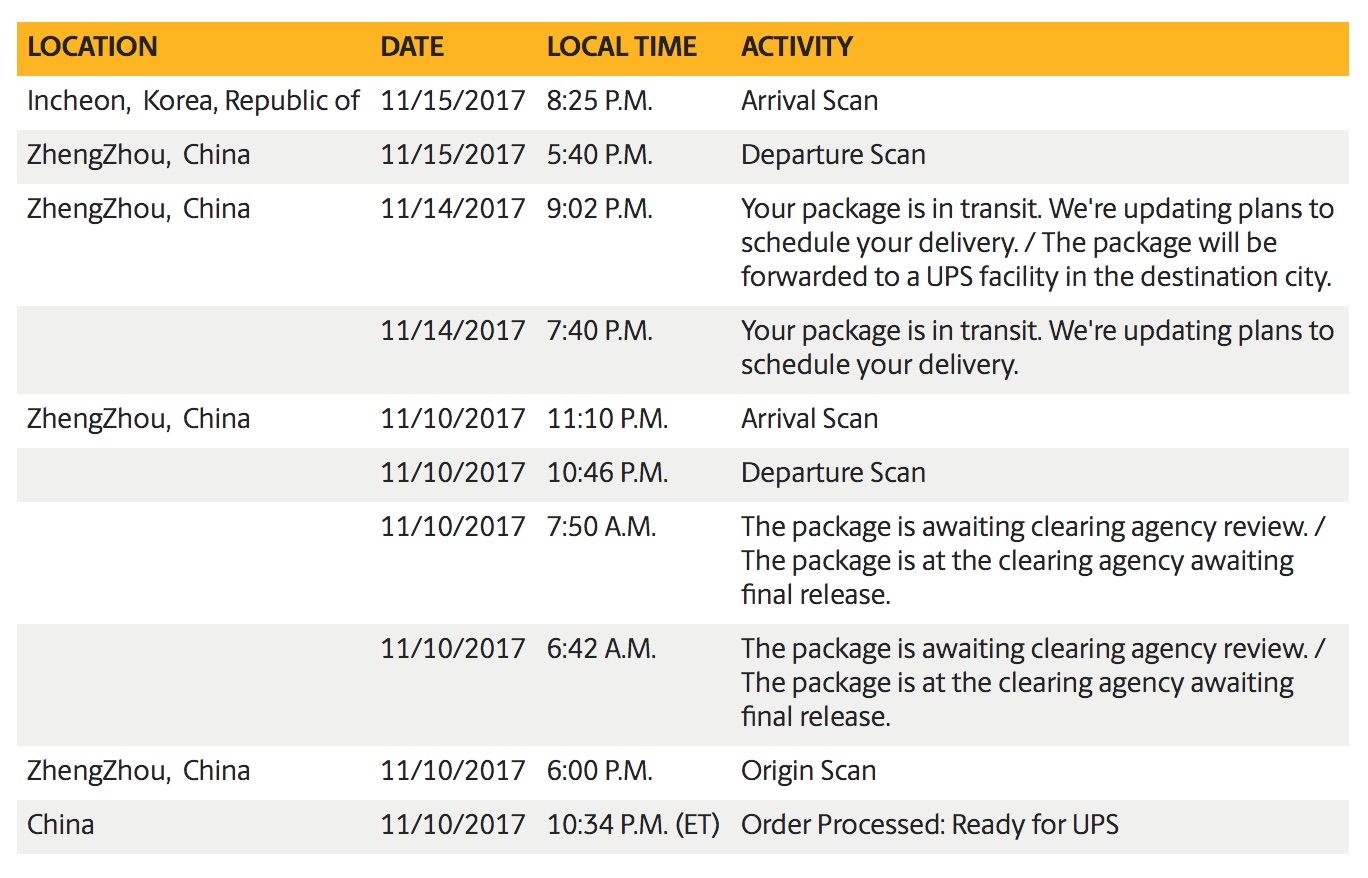Select the 7:40 P.M. time entry

(x=599, y=331)
